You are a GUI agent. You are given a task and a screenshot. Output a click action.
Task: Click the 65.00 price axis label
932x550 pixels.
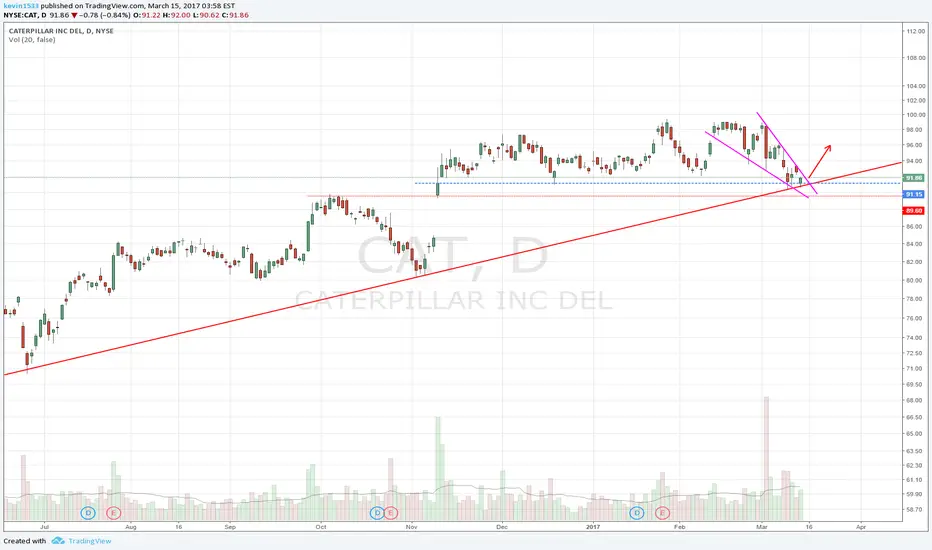(916, 434)
